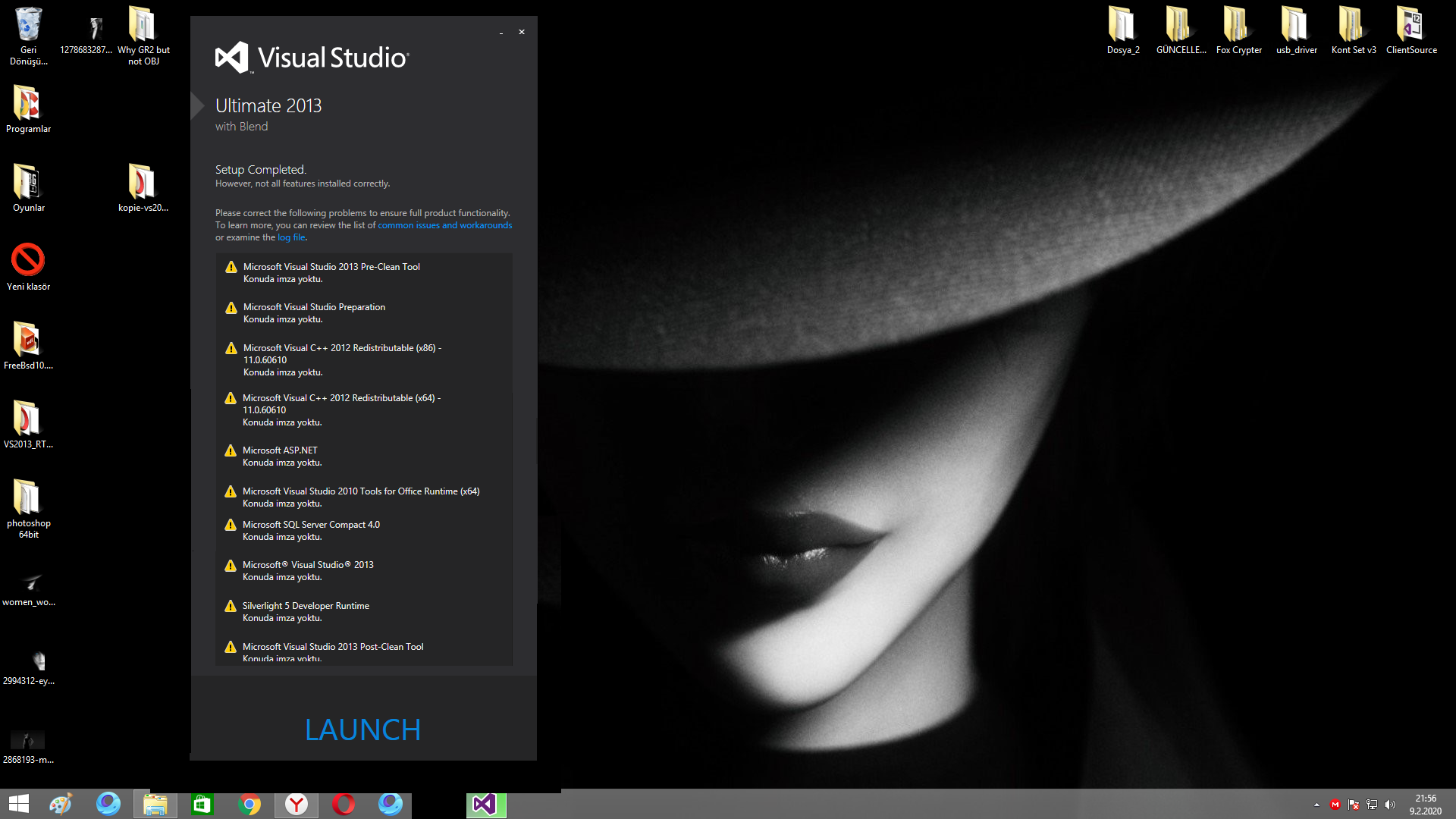Click warning icon beside Microsoft ASP.NET

click(231, 450)
